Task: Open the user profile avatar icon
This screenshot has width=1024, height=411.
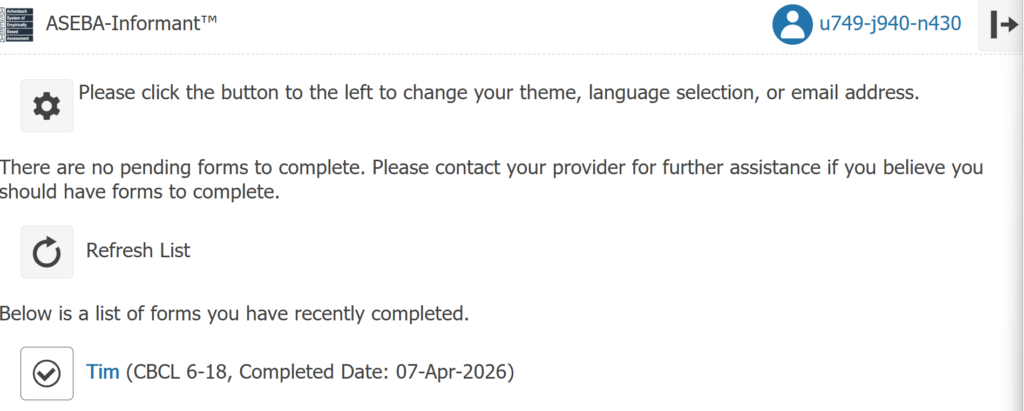Action: (792, 26)
